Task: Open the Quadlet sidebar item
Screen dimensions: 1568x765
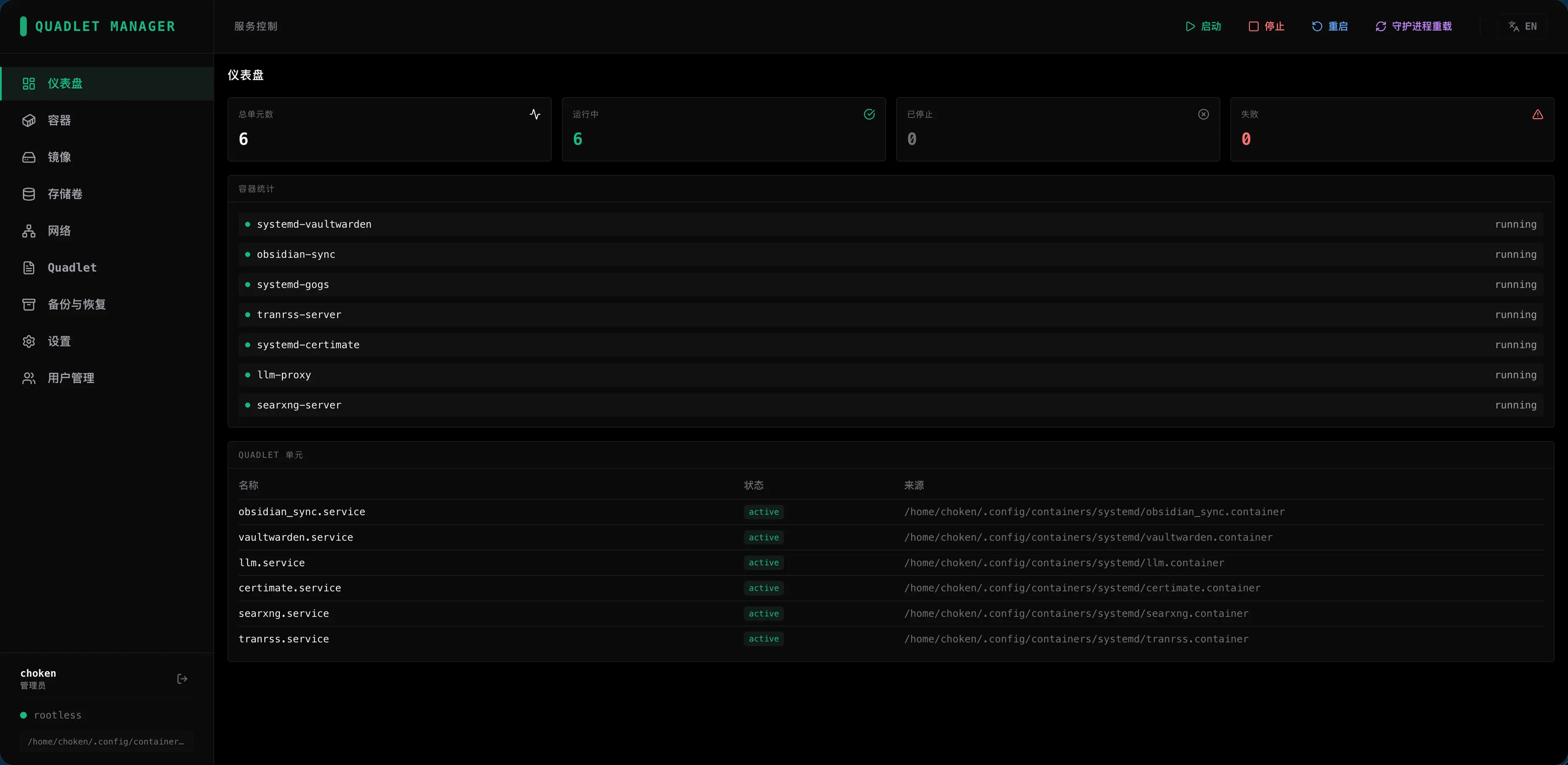Action: [107, 267]
